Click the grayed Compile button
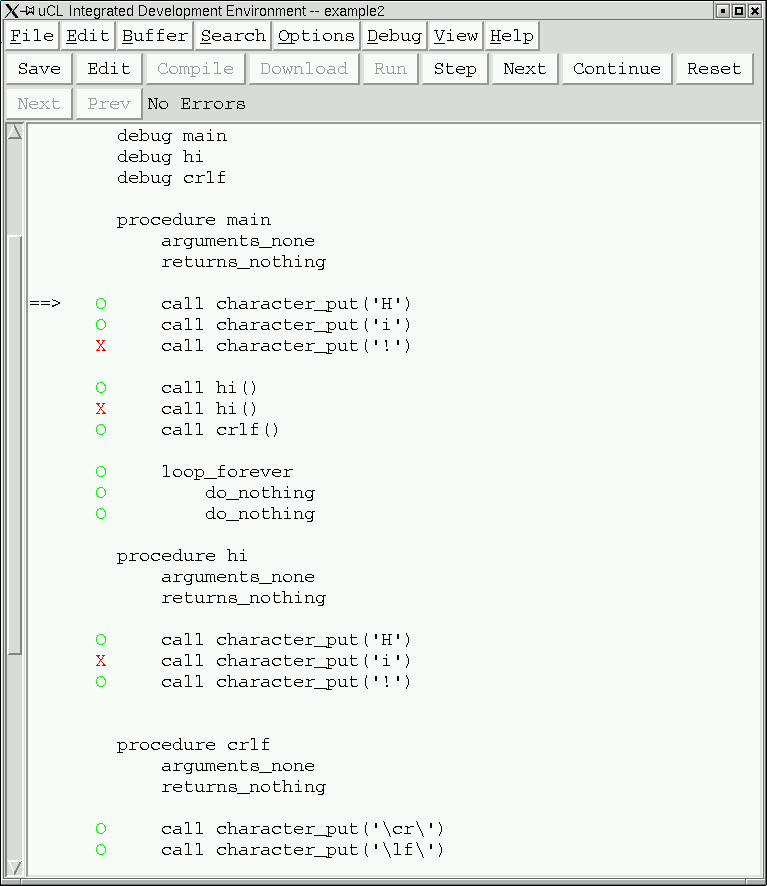767x886 pixels. coord(195,69)
